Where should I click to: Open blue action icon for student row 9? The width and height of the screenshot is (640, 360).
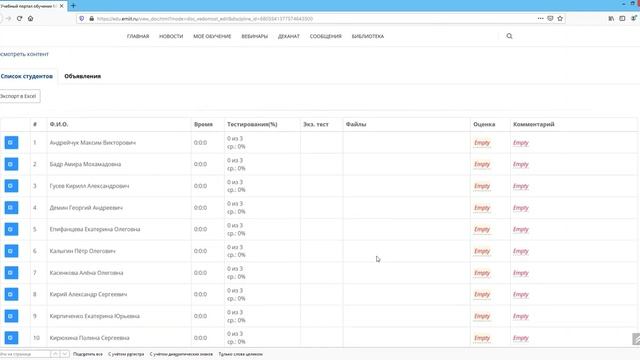[11, 316]
